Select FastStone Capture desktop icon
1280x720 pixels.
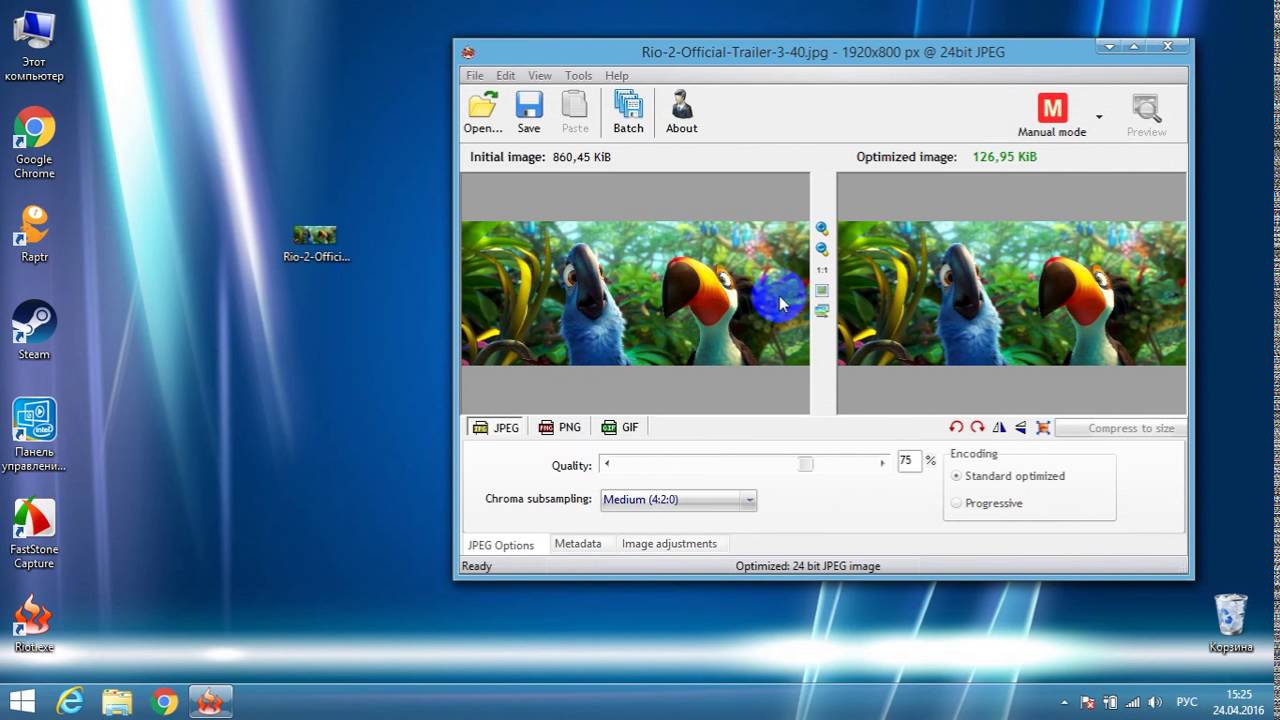point(34,533)
